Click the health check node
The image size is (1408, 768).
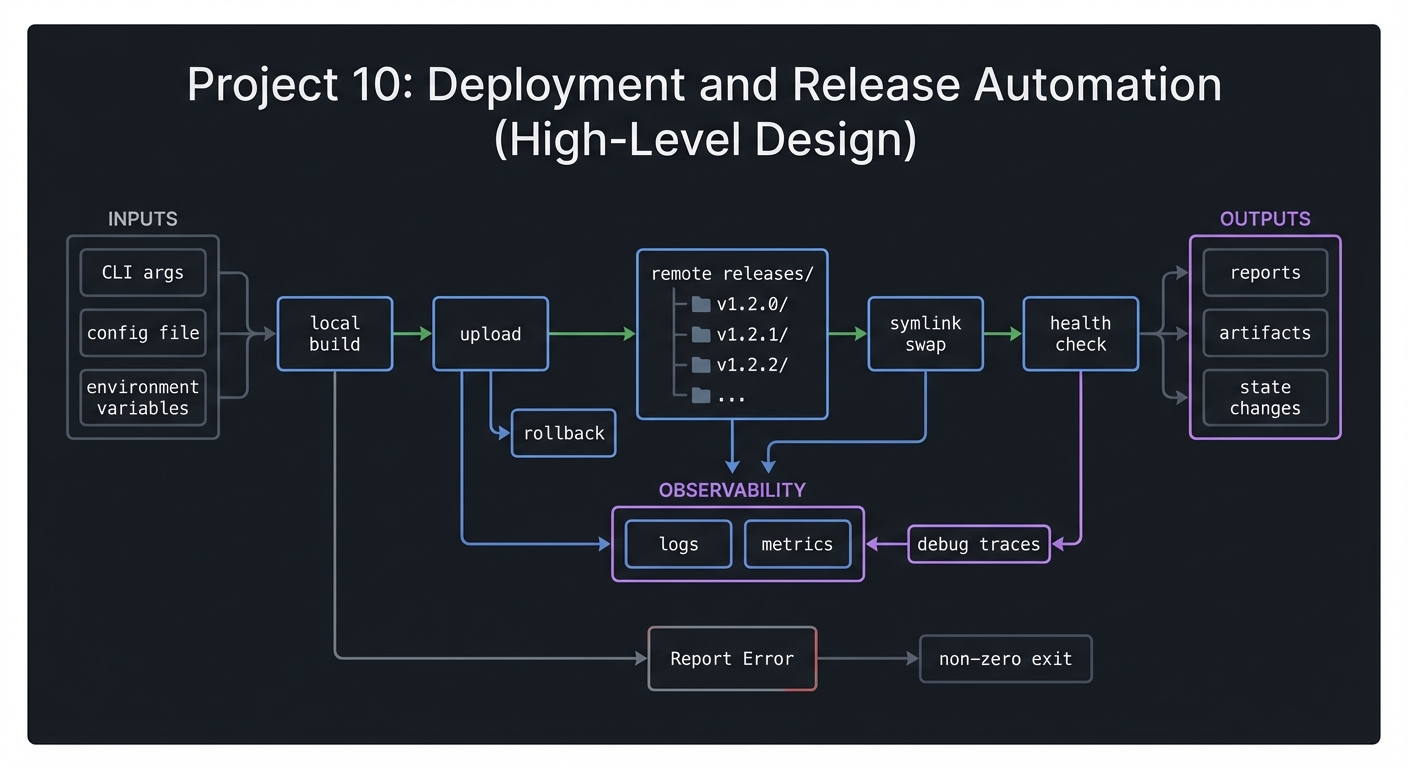1080,334
